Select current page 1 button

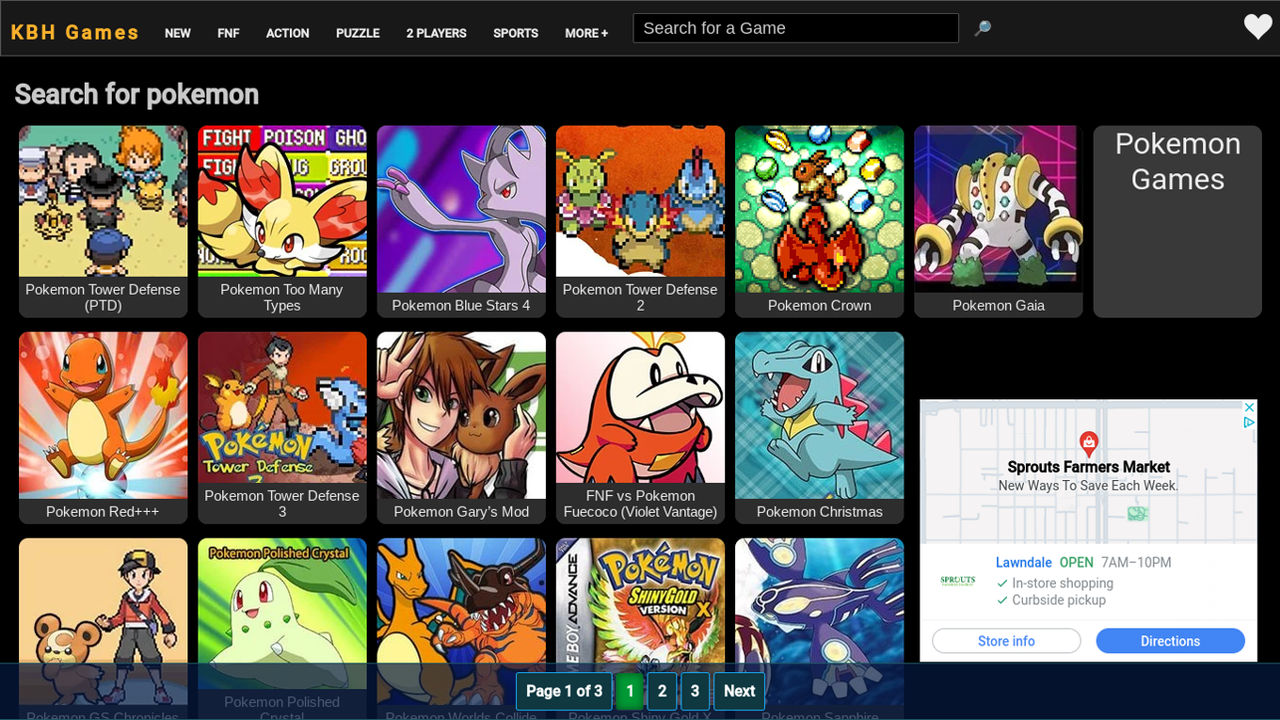pyautogui.click(x=629, y=691)
